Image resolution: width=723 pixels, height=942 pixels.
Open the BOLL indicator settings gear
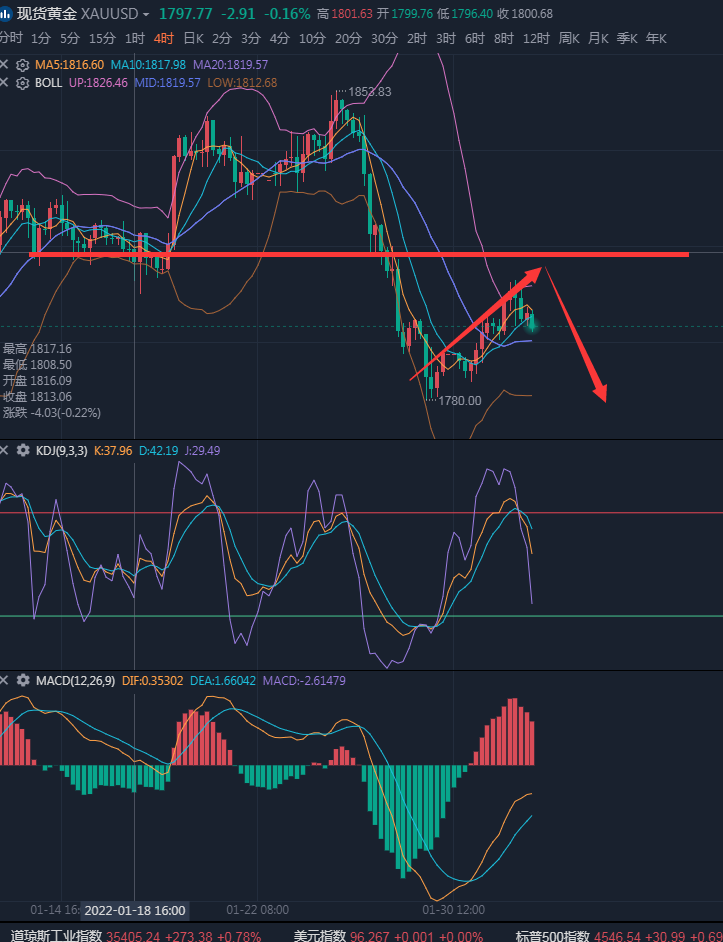(23, 82)
